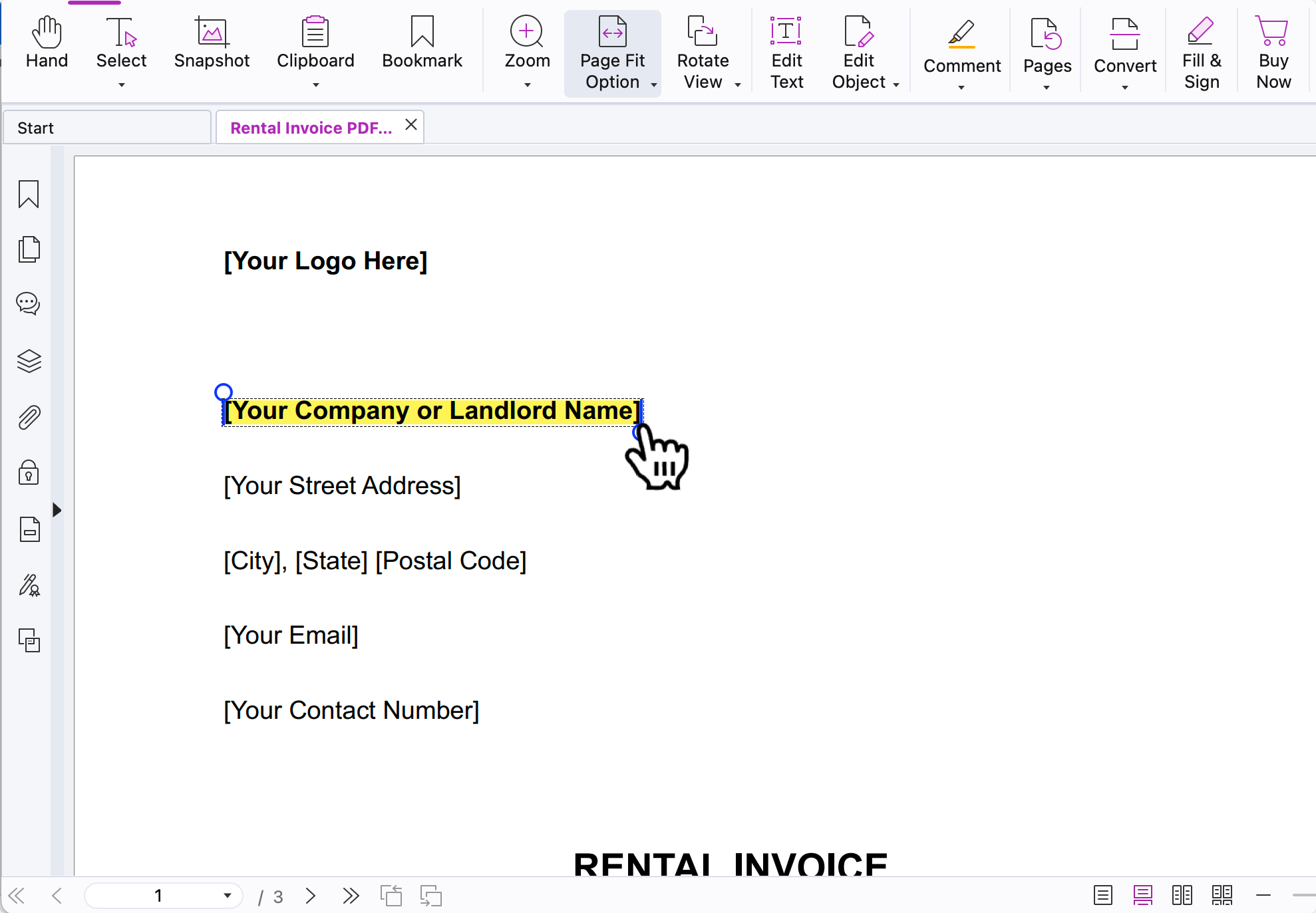1316x913 pixels.
Task: Enable the two-page facing view
Action: click(1182, 896)
